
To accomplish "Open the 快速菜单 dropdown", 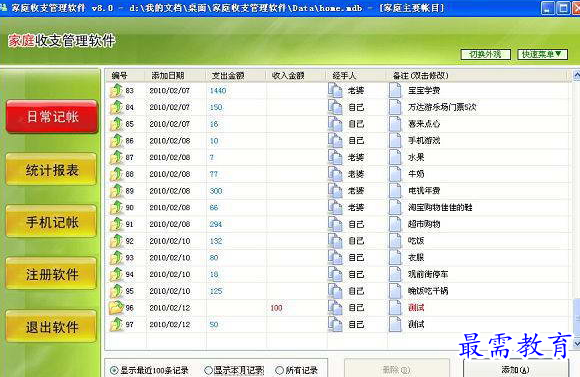I will [x=542, y=54].
